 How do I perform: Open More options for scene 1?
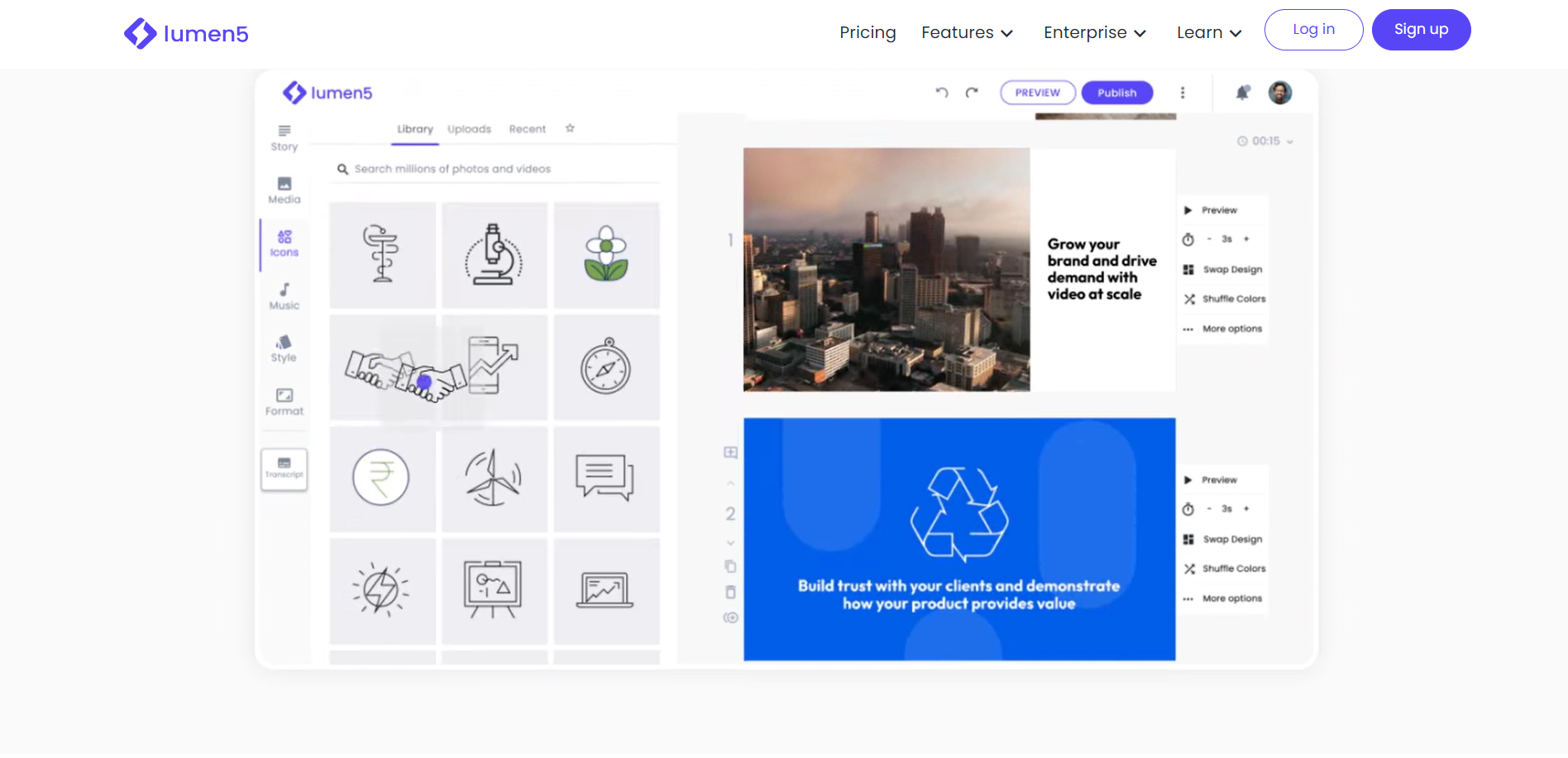(x=1223, y=329)
